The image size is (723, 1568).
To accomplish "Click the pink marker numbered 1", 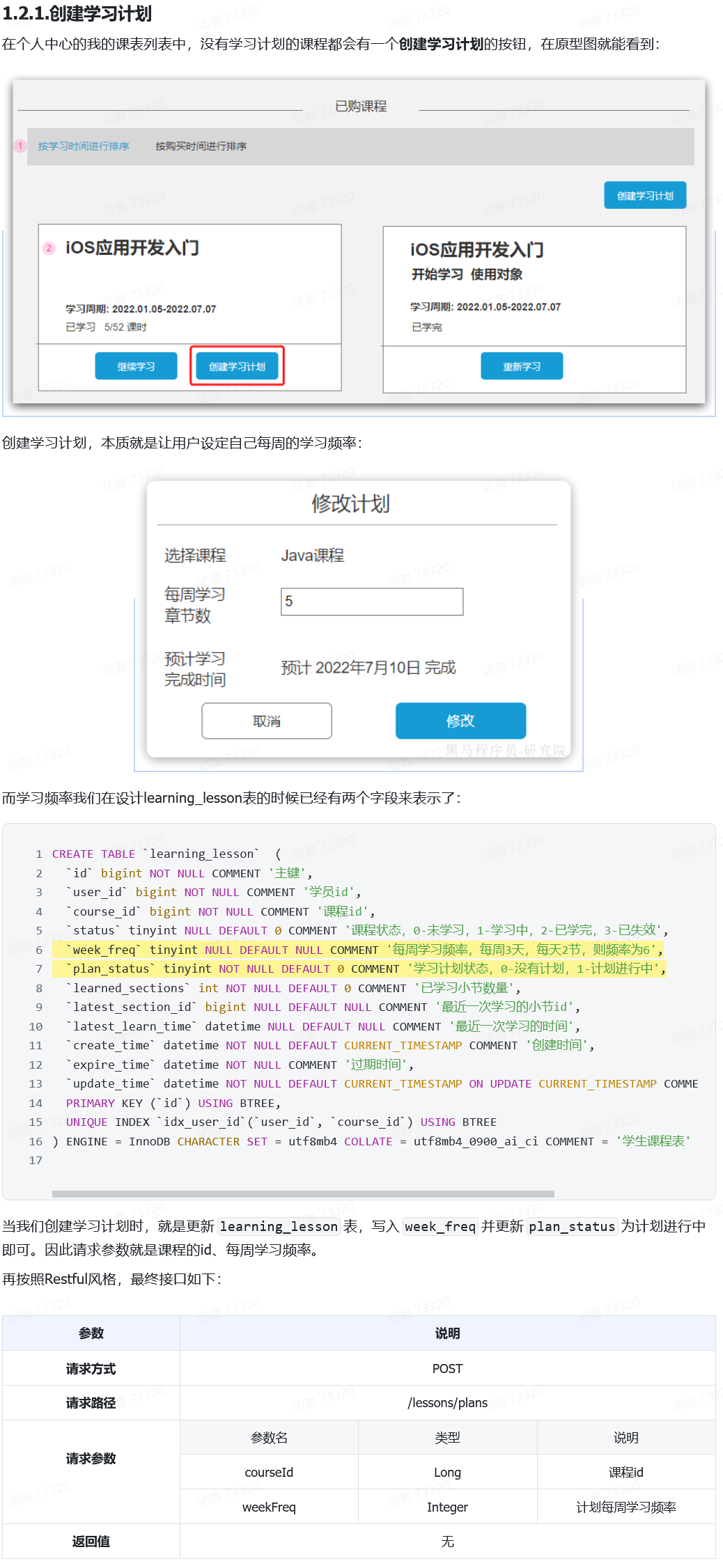I will coord(20,146).
